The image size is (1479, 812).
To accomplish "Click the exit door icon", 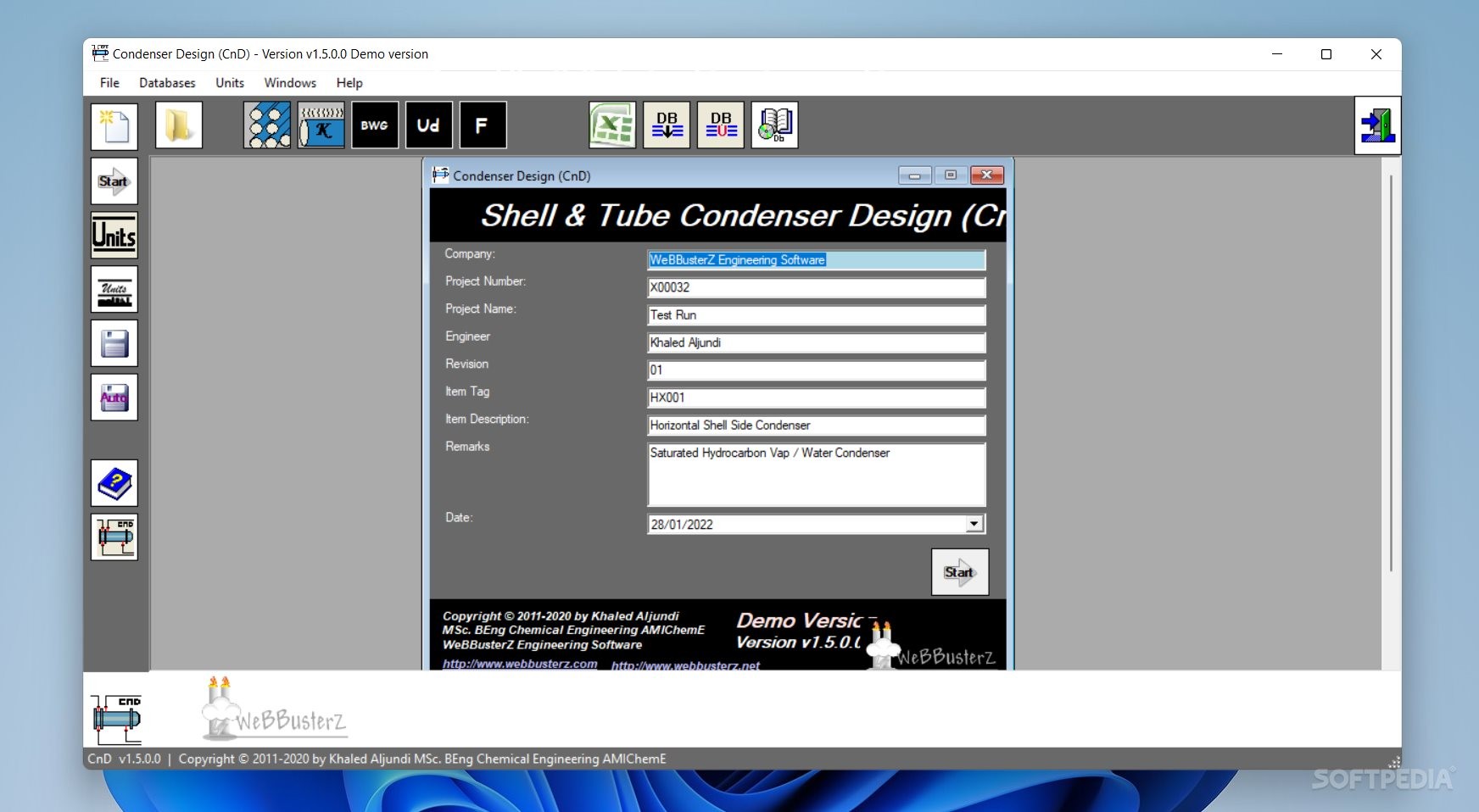I will point(1377,125).
